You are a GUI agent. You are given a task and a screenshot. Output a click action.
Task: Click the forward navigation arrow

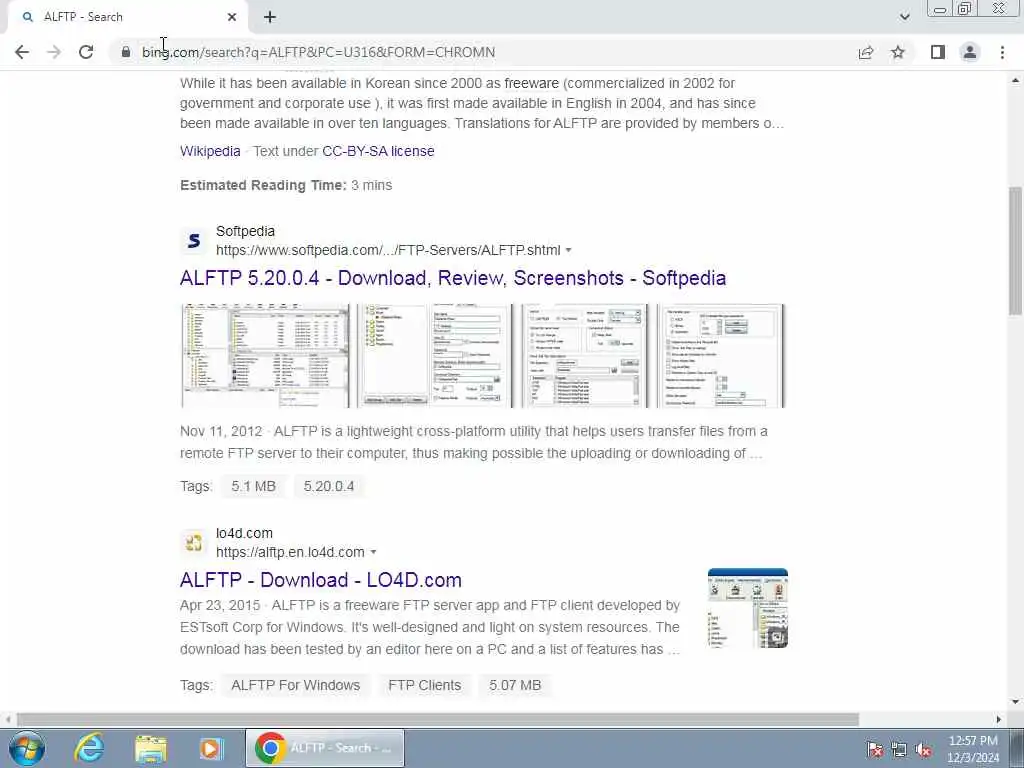(54, 52)
